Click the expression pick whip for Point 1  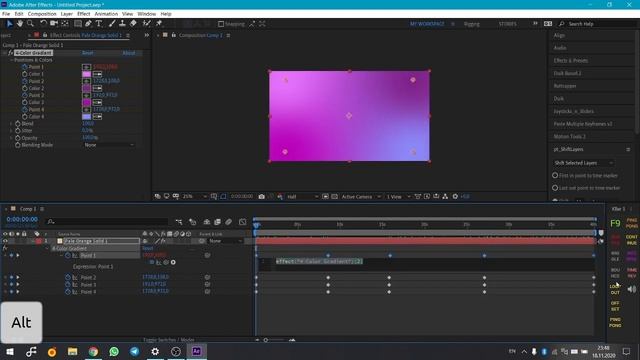tap(166, 262)
